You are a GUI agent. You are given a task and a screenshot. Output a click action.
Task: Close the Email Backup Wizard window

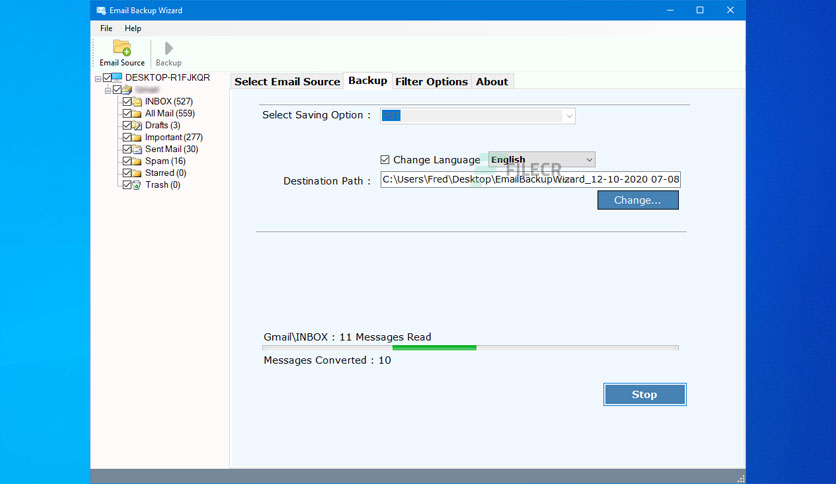[730, 10]
